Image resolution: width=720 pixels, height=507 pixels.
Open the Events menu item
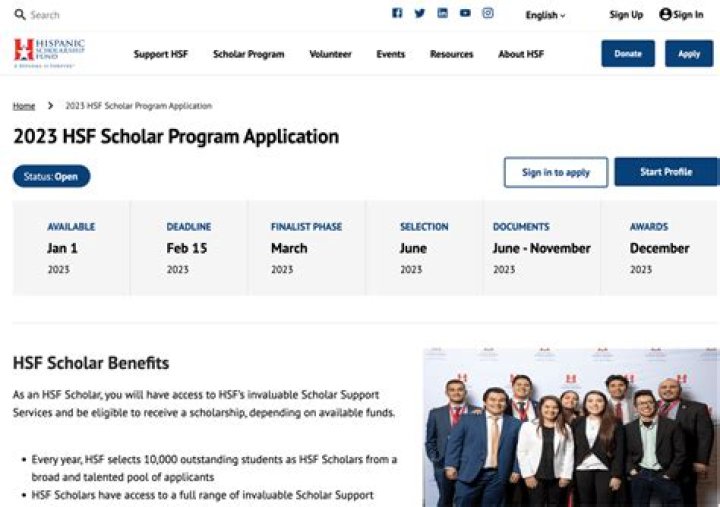click(390, 54)
